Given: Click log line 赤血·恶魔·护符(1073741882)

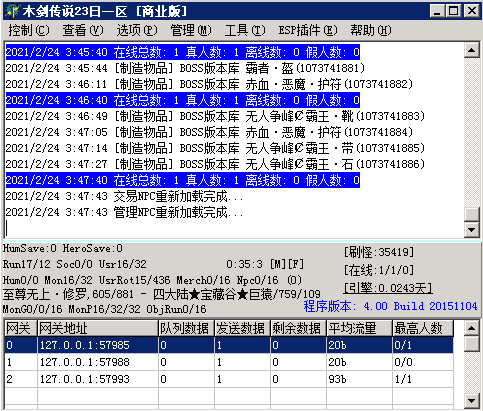Looking at the screenshot, I should pyautogui.click(x=209, y=84).
